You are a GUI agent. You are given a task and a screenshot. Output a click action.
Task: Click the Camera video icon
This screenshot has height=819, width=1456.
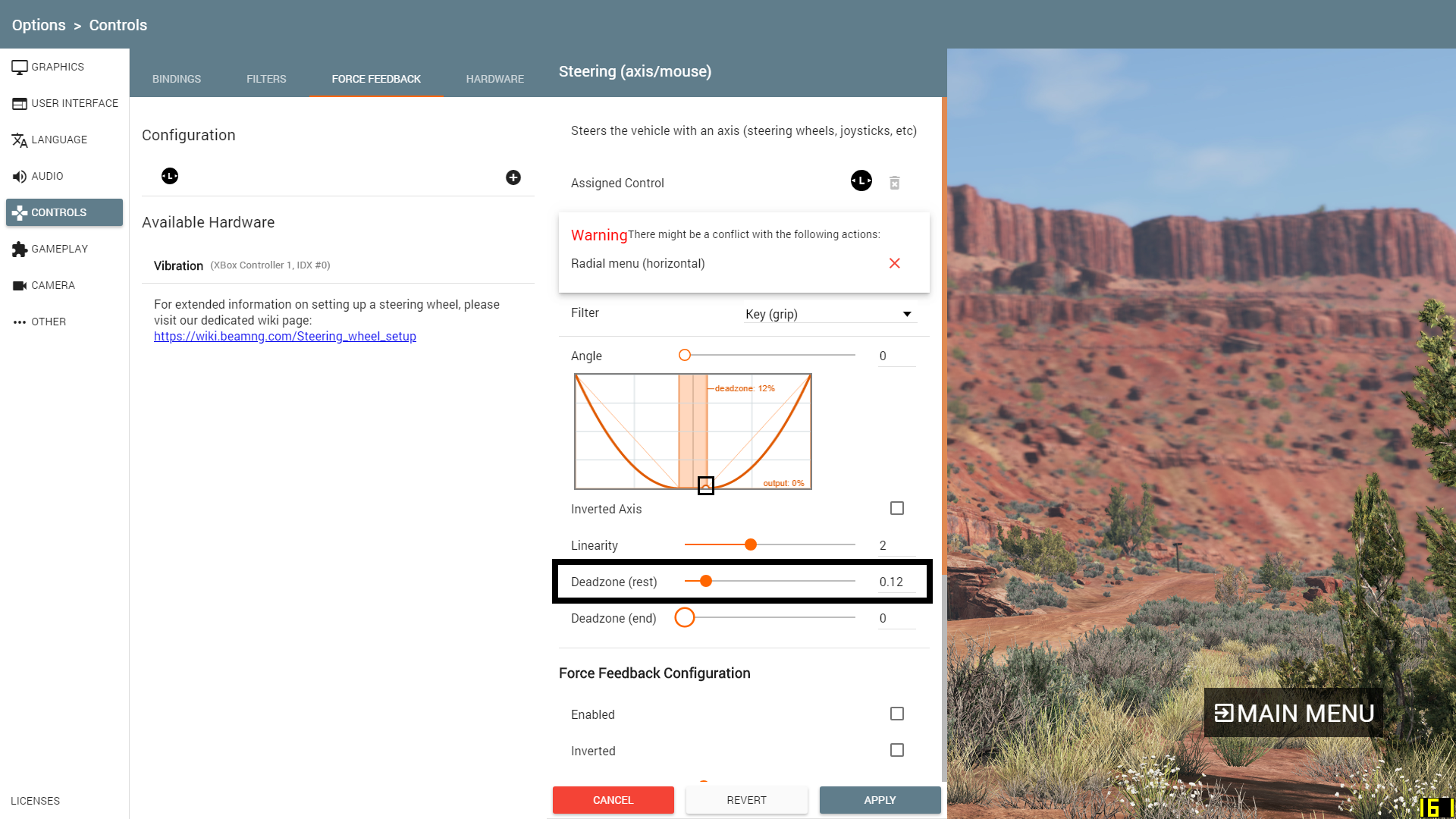coord(20,286)
